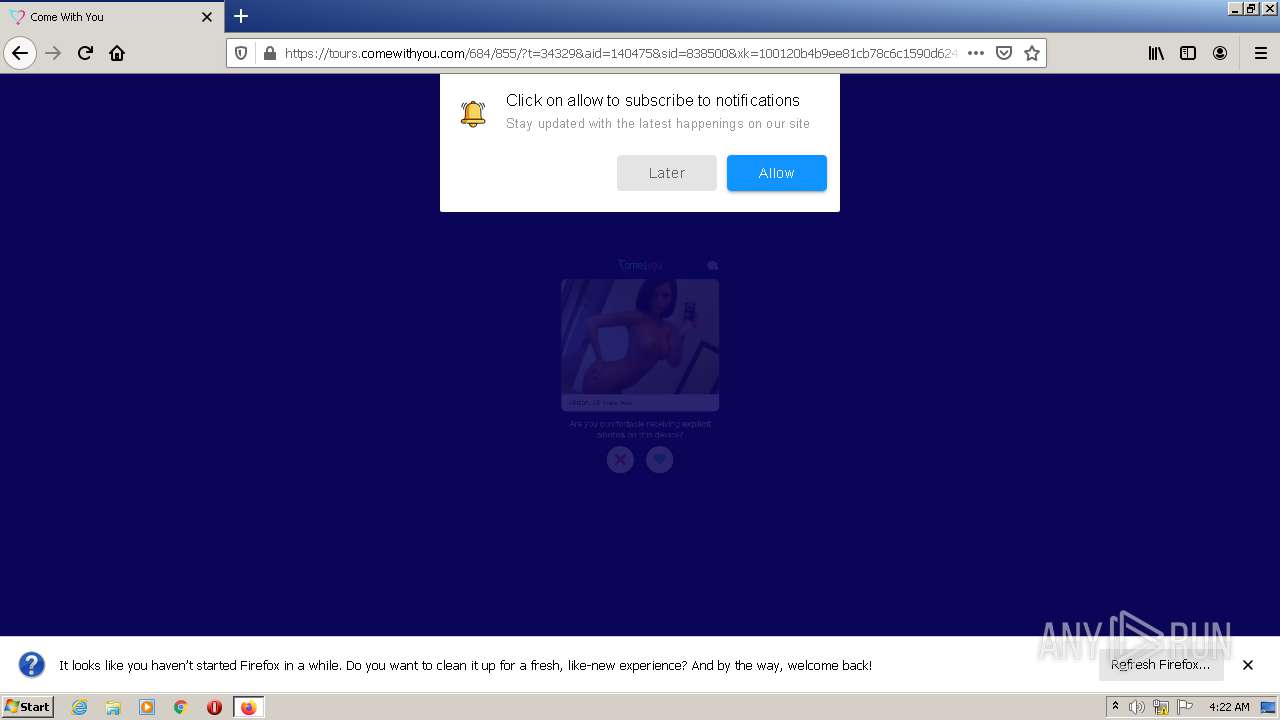Open page actions three-dot menu
The image size is (1280, 720).
click(x=976, y=53)
